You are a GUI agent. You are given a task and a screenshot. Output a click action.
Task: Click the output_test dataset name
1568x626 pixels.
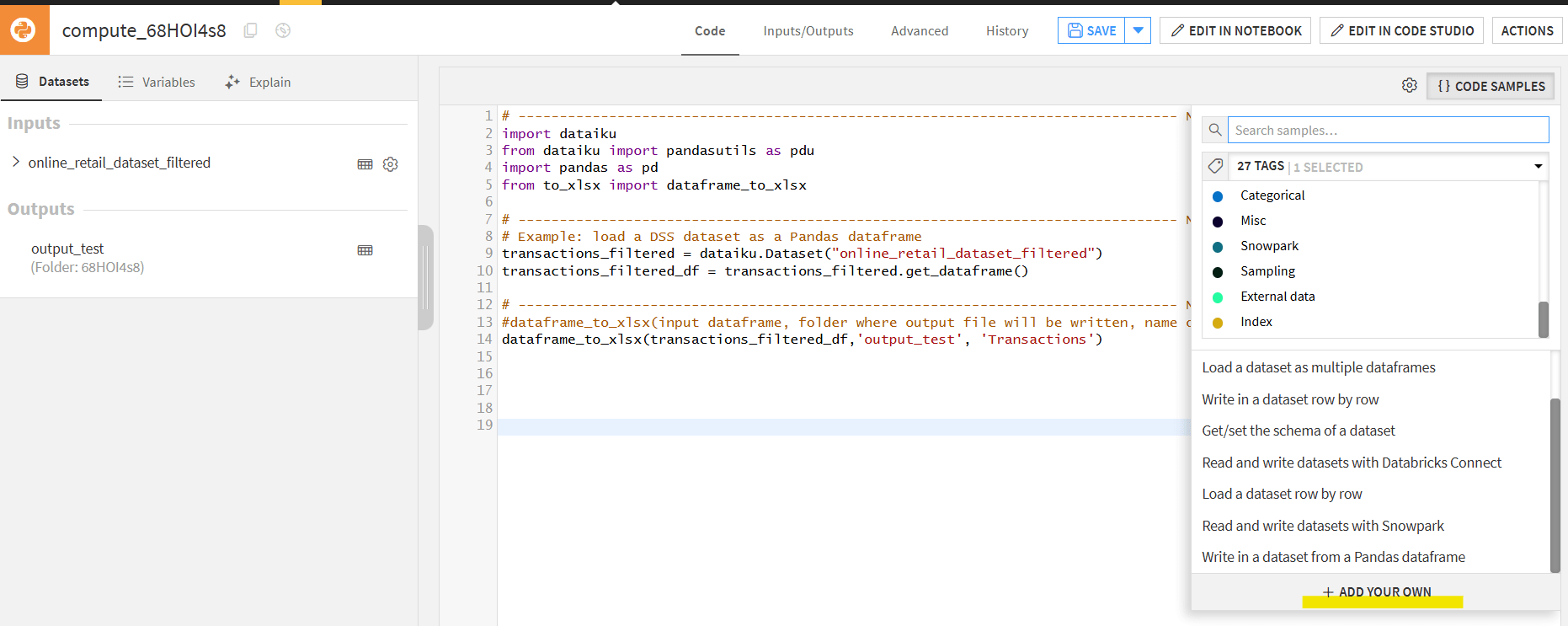pos(67,249)
